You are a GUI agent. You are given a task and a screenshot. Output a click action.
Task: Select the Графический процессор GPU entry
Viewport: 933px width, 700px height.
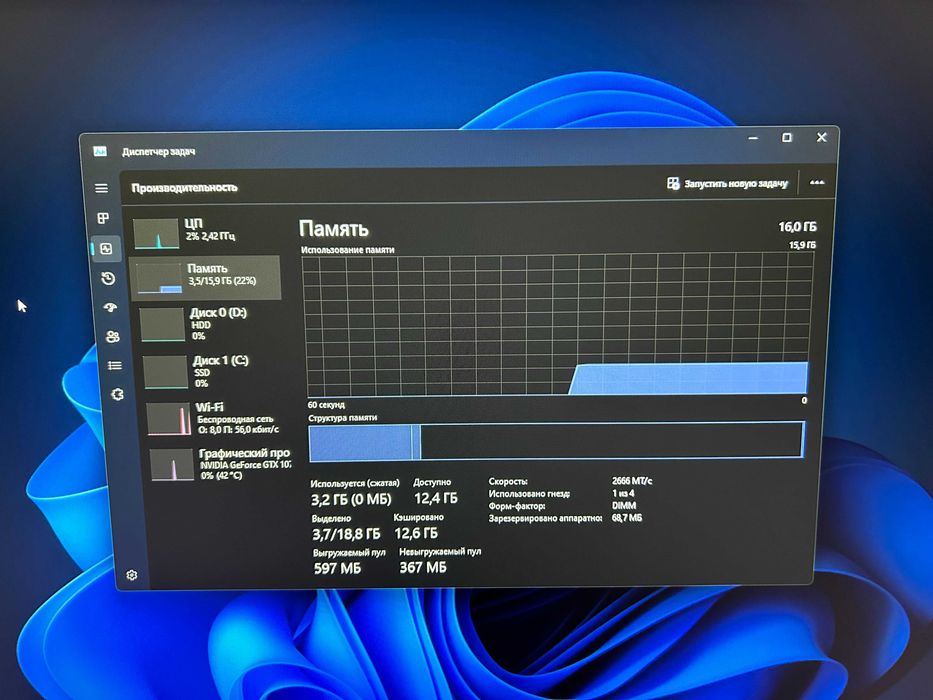[x=220, y=464]
